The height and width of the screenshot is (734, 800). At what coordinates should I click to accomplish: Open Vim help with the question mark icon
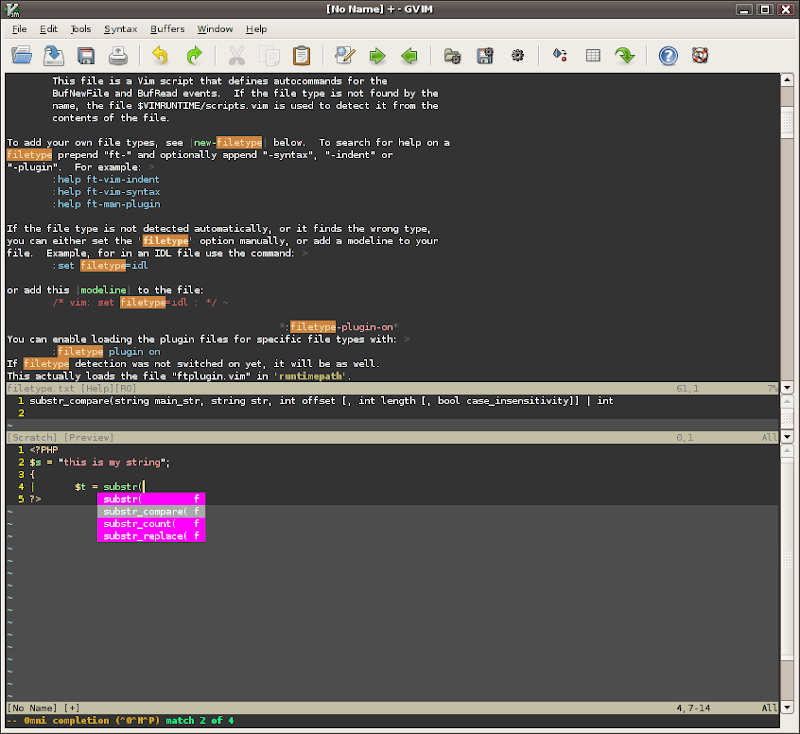[668, 55]
